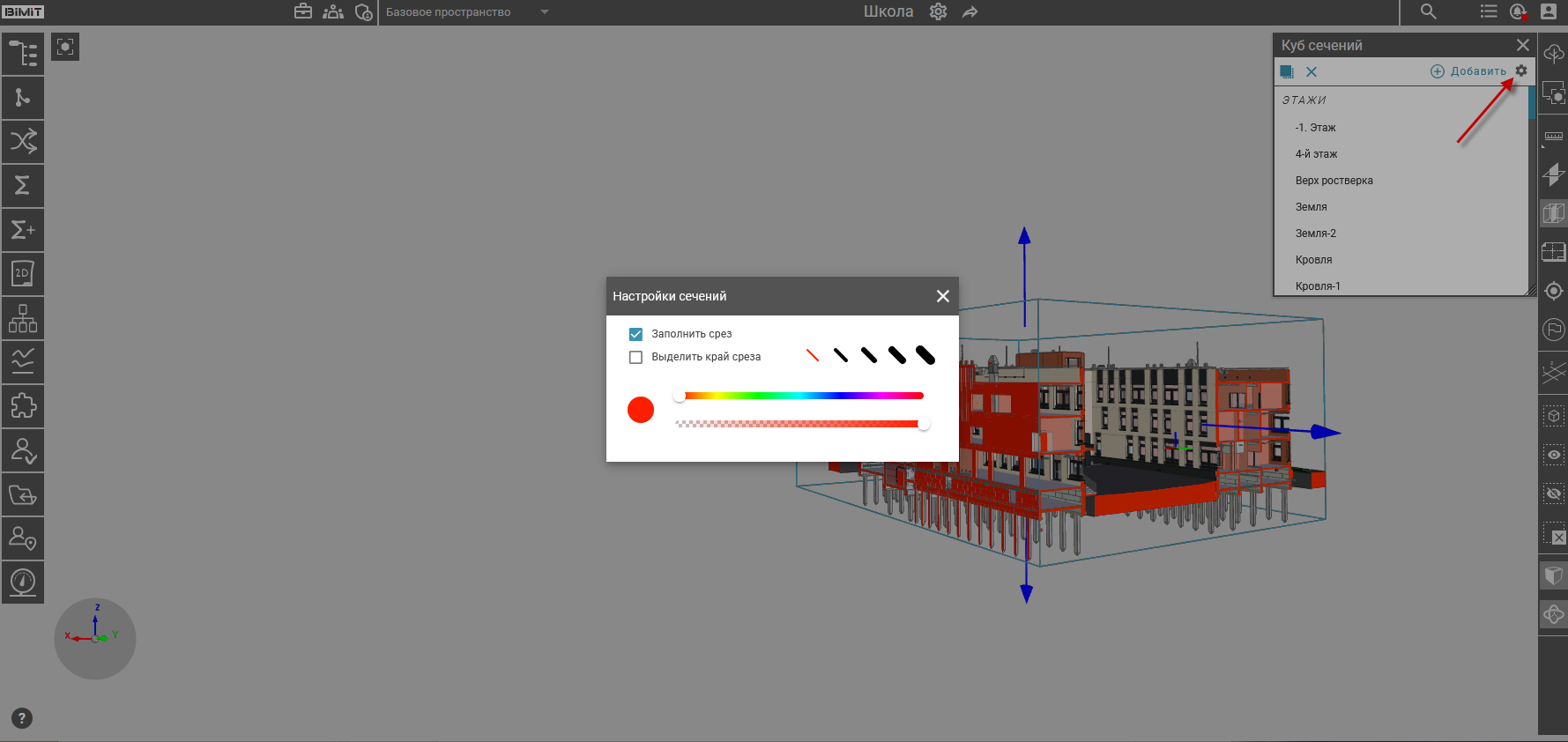1568x742 pixels.
Task: Open the sigma summation tool
Action: (x=23, y=186)
